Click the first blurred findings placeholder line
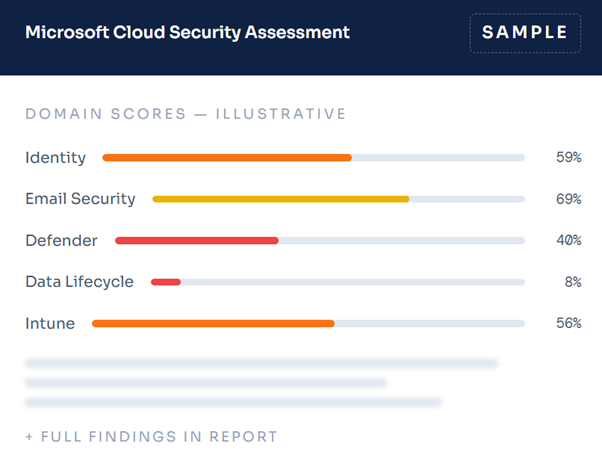The width and height of the screenshot is (602, 467). (261, 363)
